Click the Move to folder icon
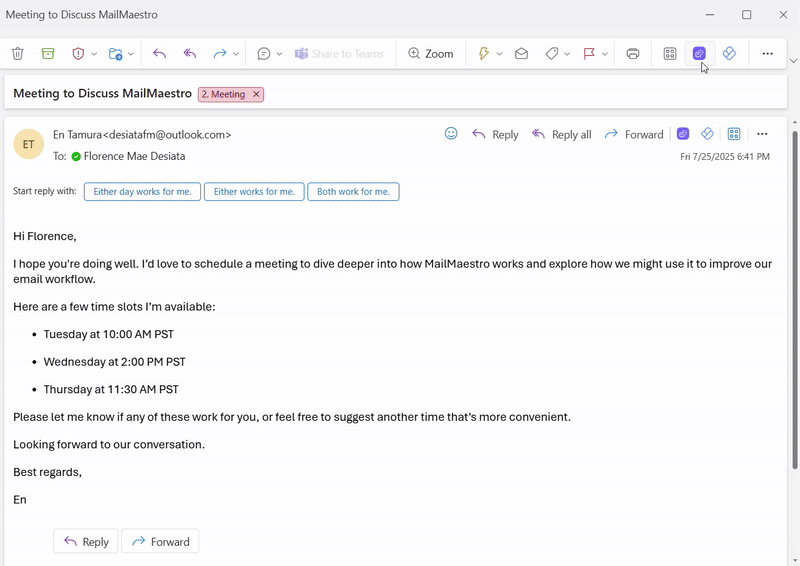800x566 pixels. pos(115,53)
